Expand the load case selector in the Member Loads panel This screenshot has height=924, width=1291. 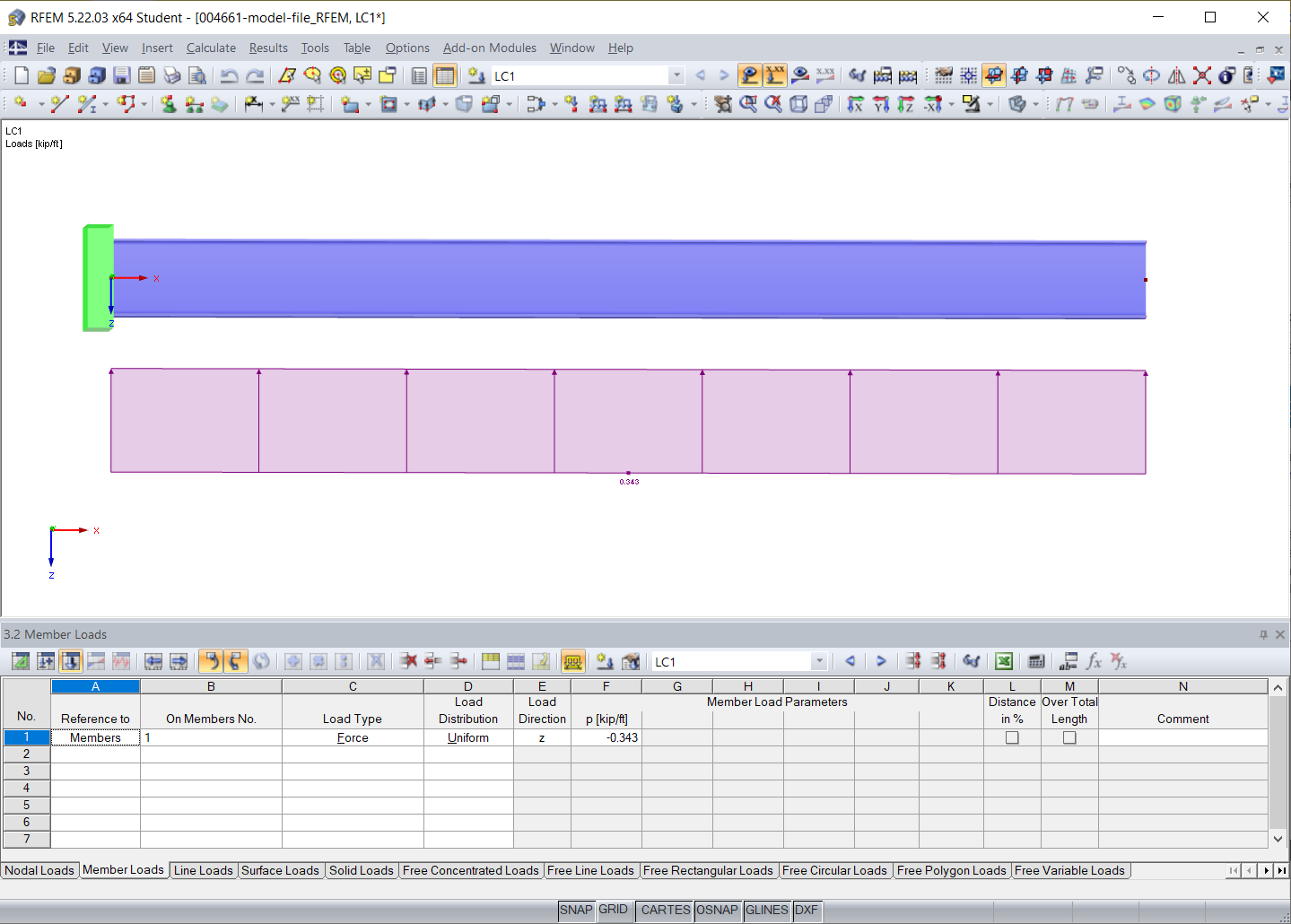pos(819,661)
